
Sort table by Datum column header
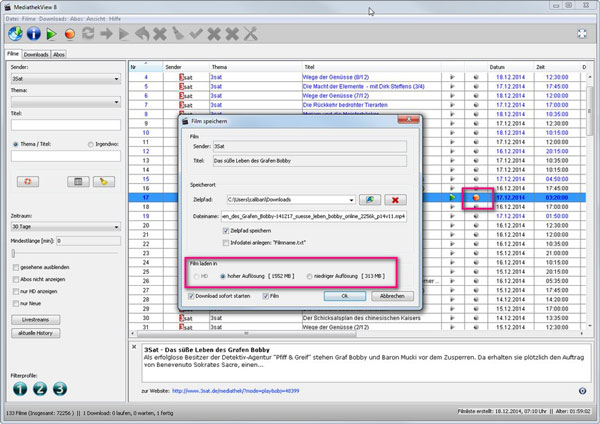pos(510,67)
